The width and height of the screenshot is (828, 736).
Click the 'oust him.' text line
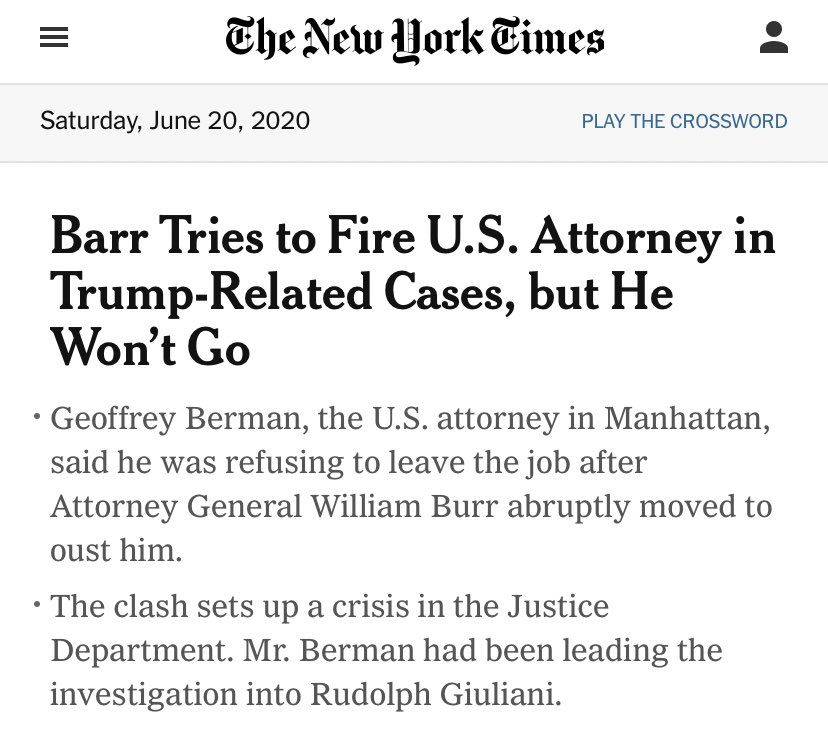coord(116,550)
